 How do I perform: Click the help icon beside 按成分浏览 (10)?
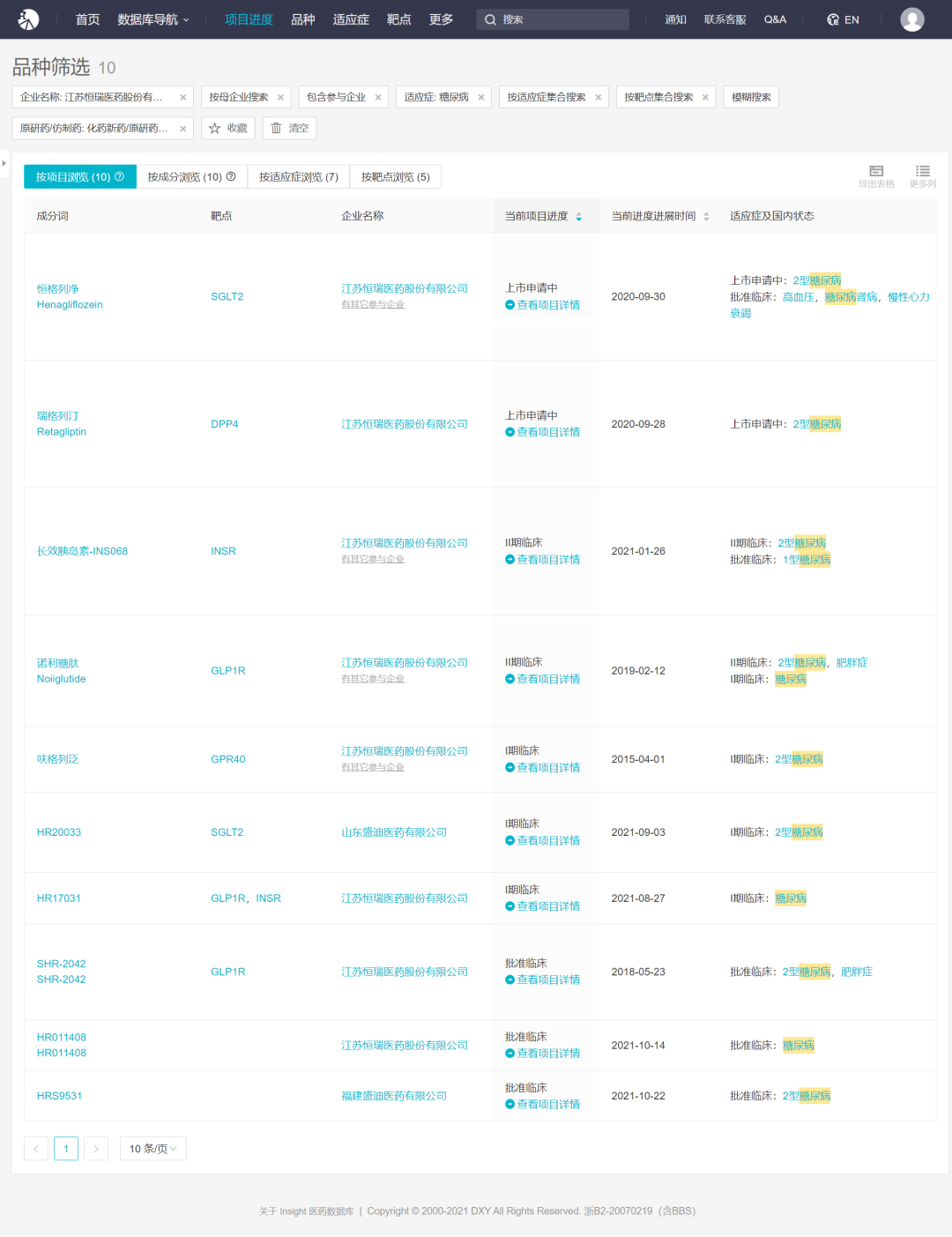pos(231,176)
